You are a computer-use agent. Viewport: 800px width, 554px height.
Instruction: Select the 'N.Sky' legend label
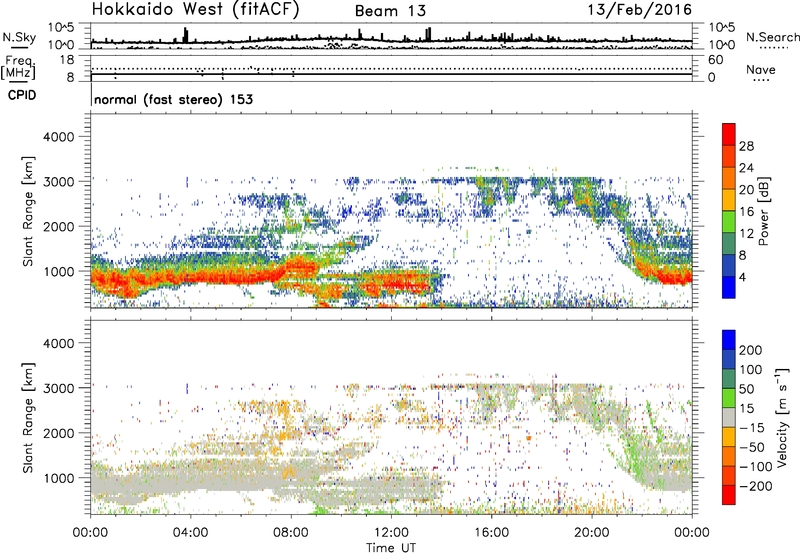point(19,37)
